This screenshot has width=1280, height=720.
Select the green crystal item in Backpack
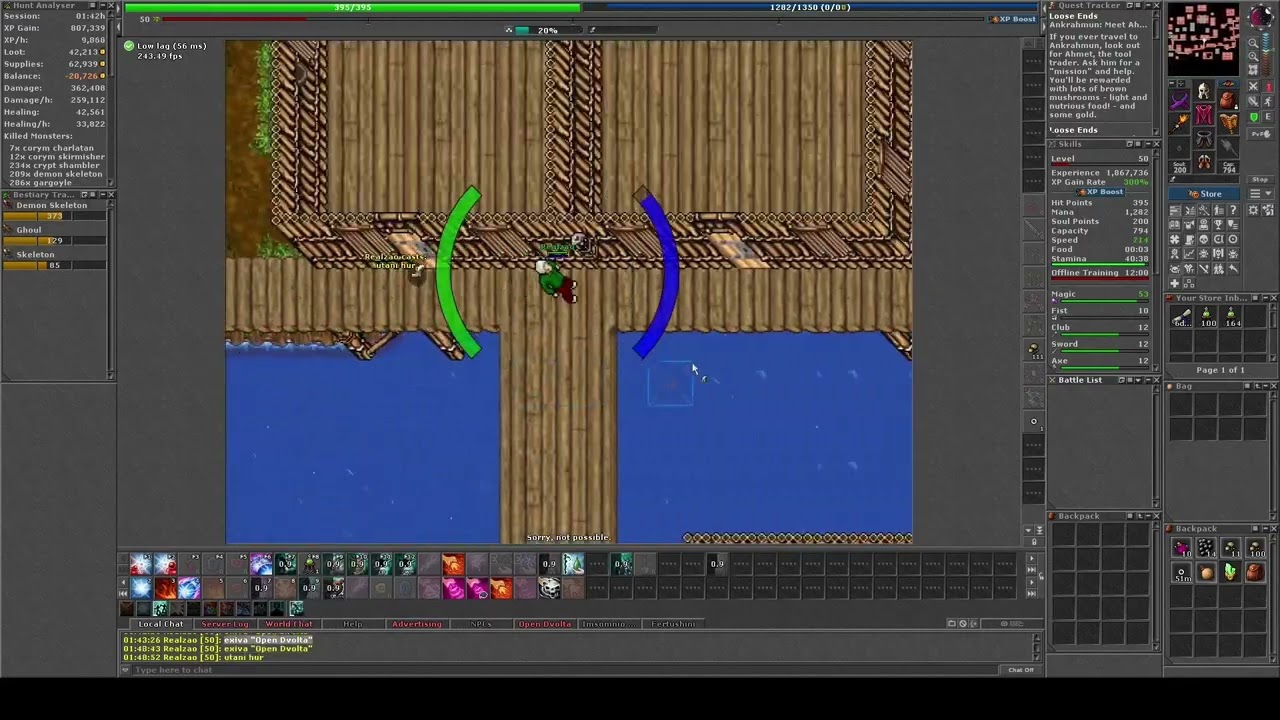tap(1231, 572)
